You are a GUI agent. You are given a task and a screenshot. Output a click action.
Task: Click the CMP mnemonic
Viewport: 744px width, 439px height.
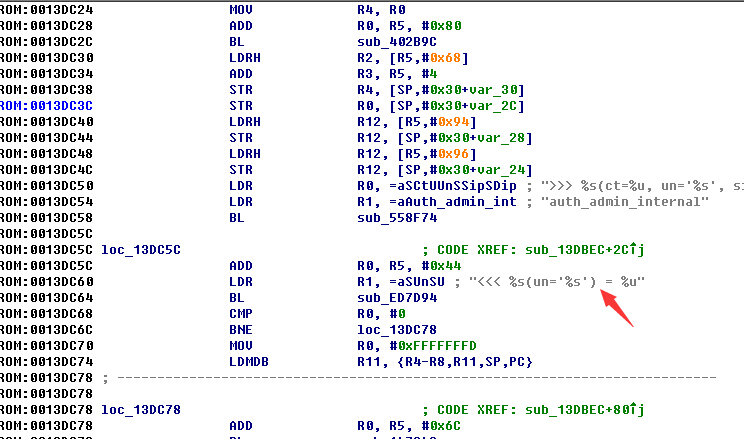point(241,314)
